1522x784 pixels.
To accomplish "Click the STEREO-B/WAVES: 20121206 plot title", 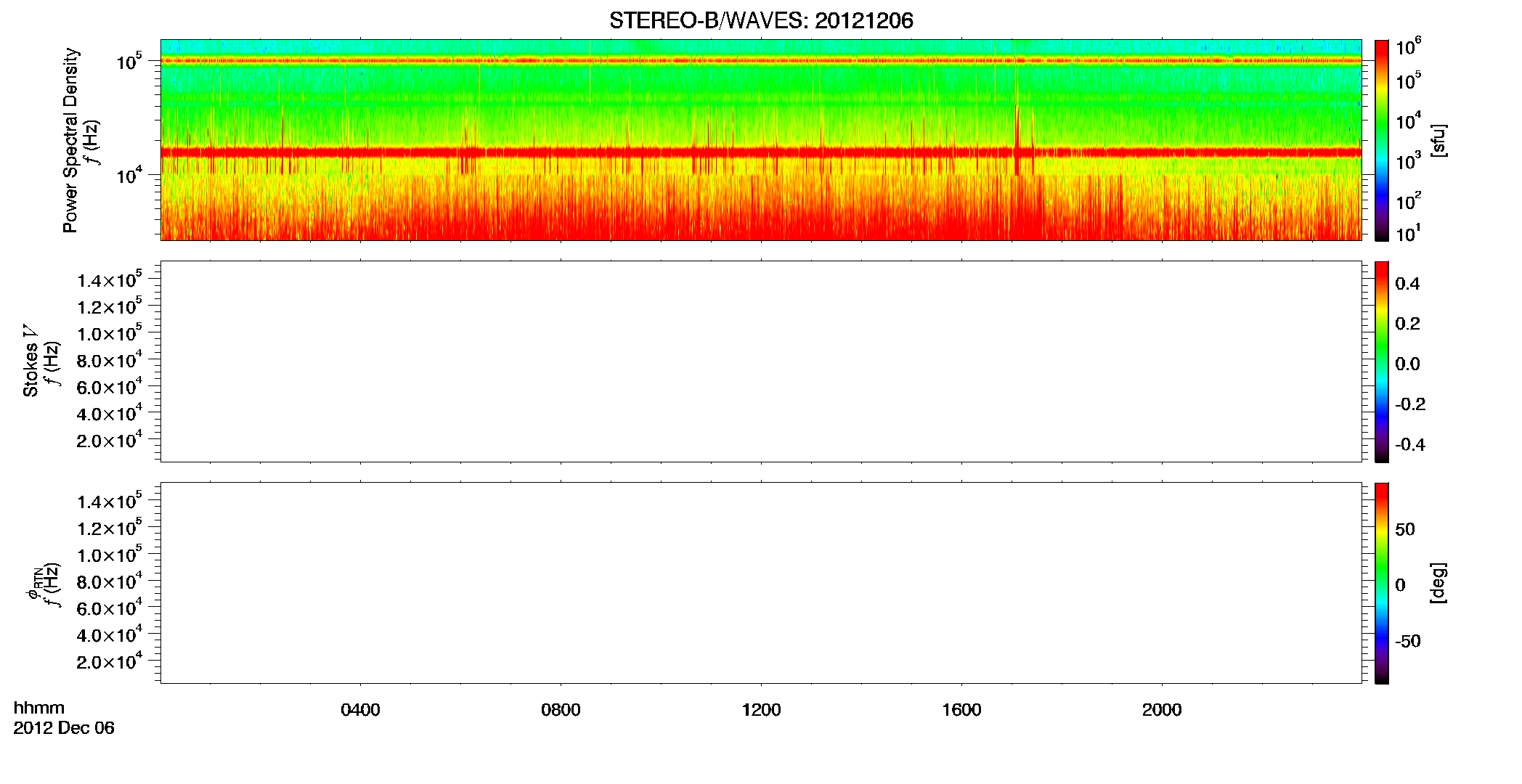I will [x=761, y=20].
